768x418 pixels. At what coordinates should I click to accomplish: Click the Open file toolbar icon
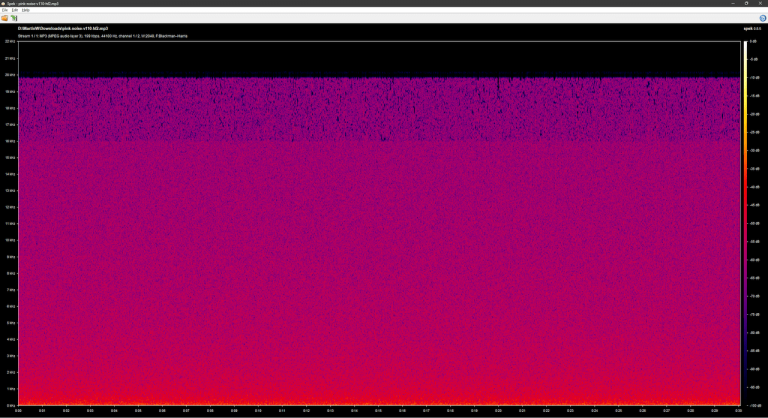click(4, 17)
